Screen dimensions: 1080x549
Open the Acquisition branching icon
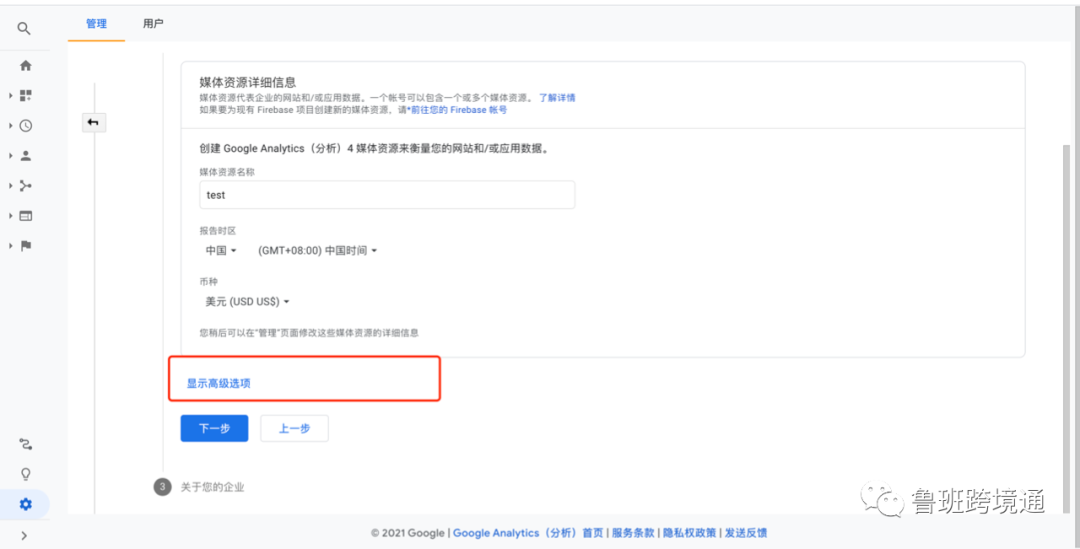pos(25,185)
